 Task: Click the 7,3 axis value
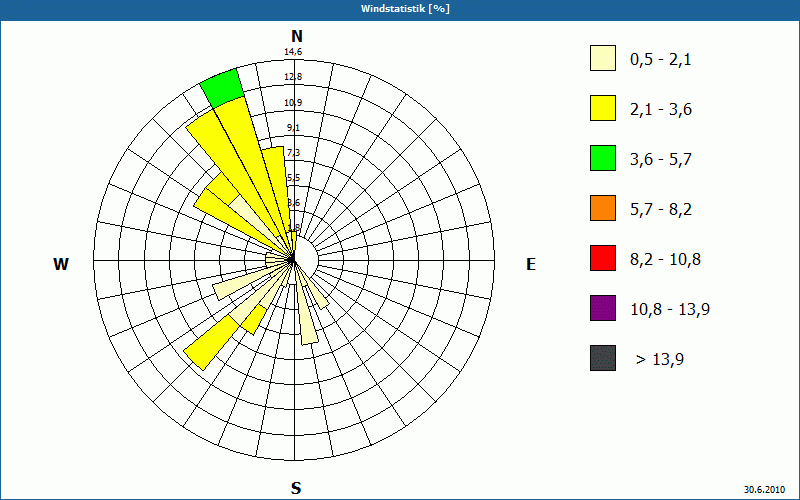point(293,153)
